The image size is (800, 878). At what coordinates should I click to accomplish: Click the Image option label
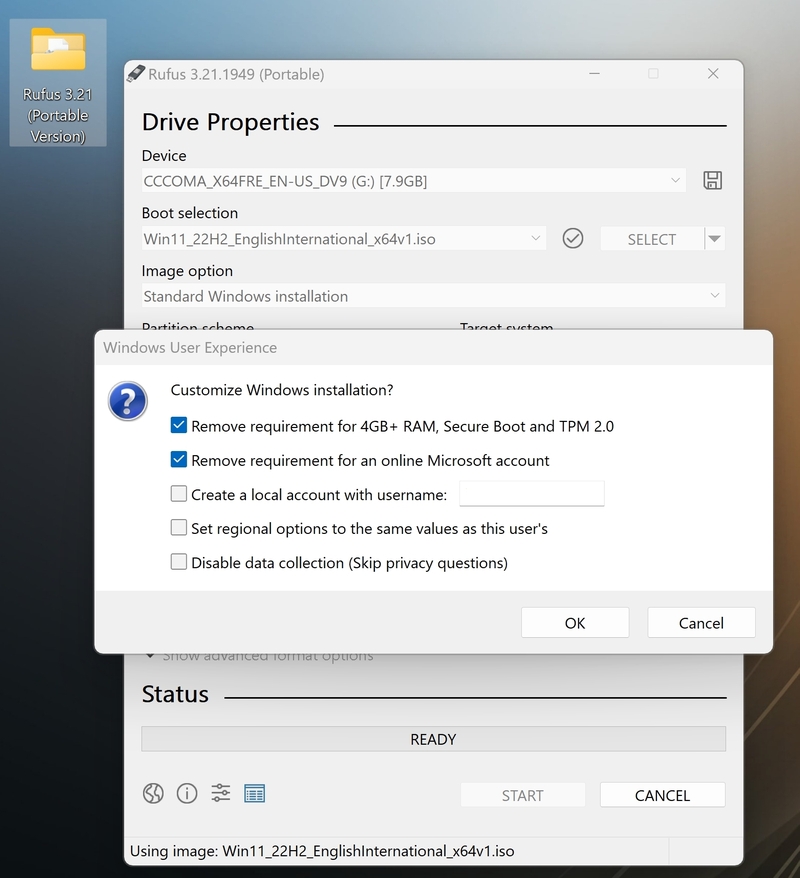pos(187,271)
